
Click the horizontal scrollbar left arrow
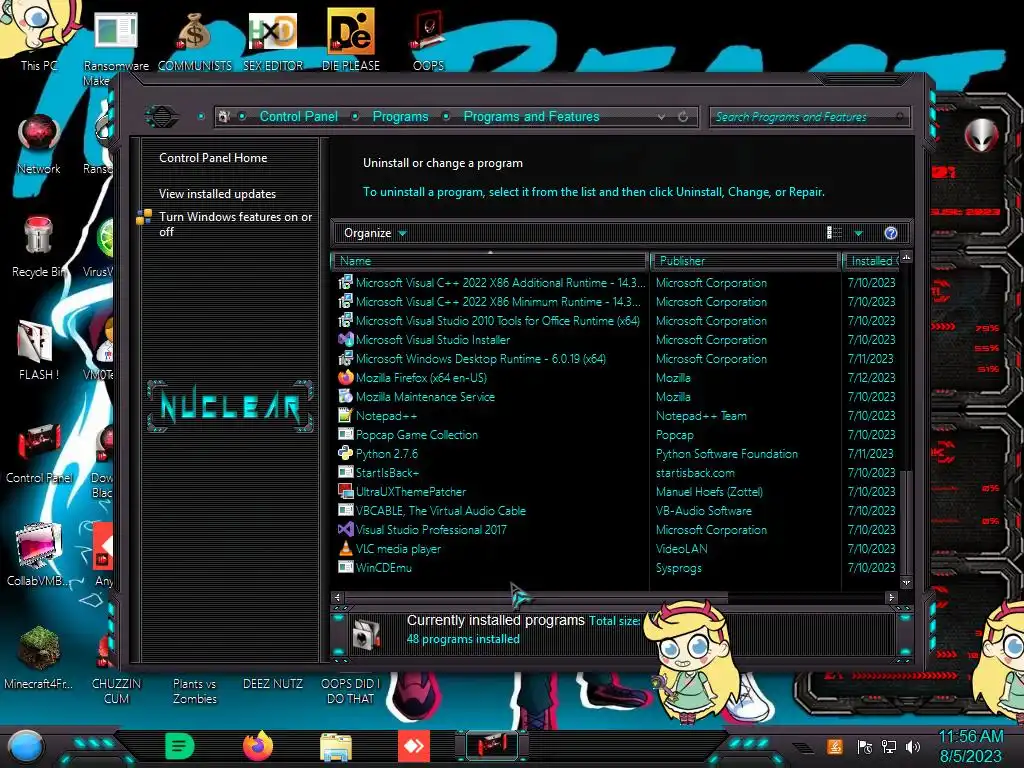(337, 597)
